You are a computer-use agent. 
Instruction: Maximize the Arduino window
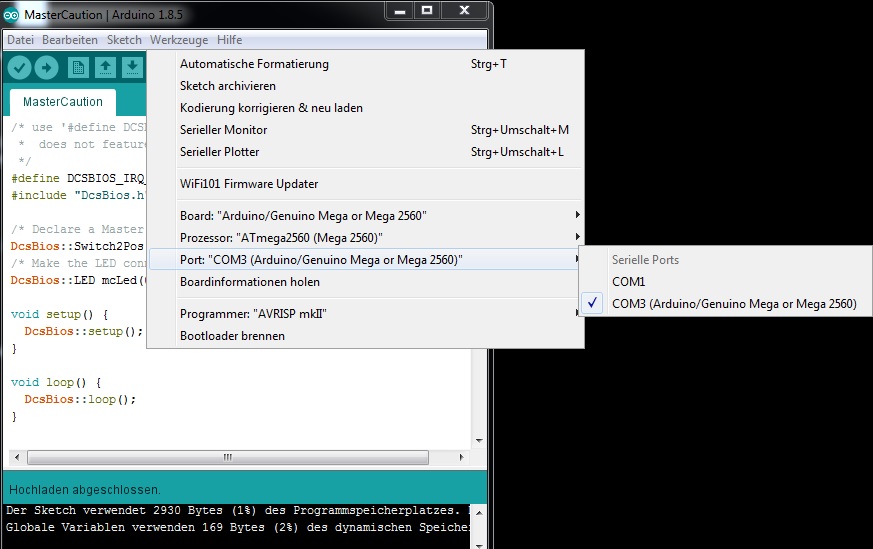coord(427,11)
